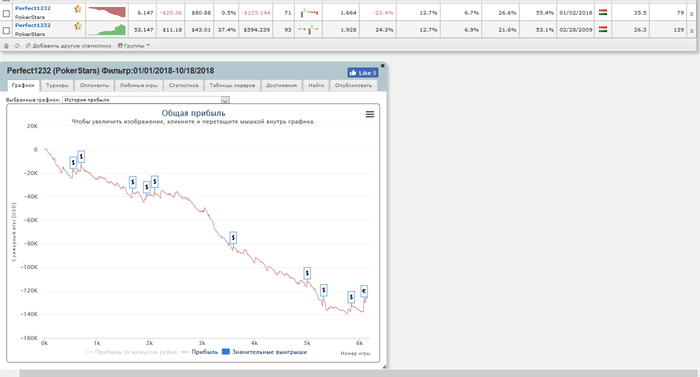Screen dimensions: 700x377
Task: Click the euro win marker on the chart
Action: 364,291
